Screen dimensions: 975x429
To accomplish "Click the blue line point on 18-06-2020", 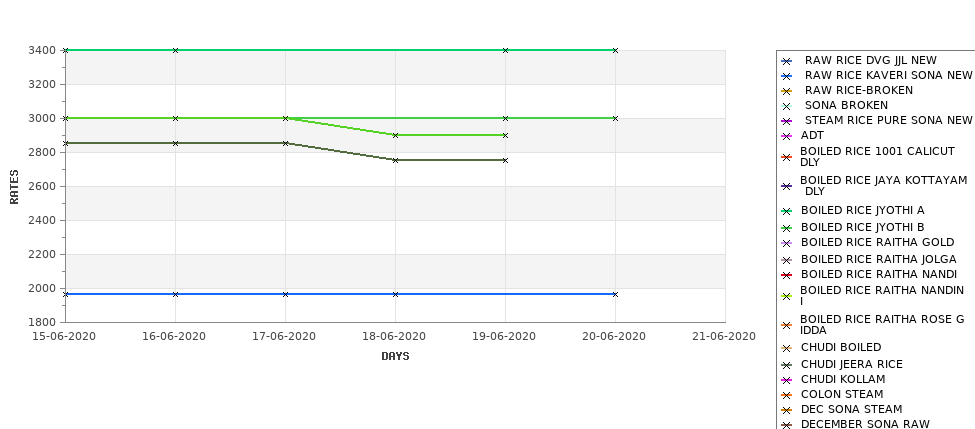I will pyautogui.click(x=395, y=294).
